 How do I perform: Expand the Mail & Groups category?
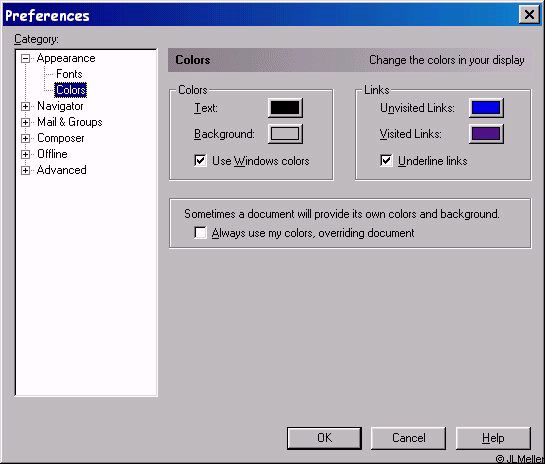pyautogui.click(x=25, y=122)
